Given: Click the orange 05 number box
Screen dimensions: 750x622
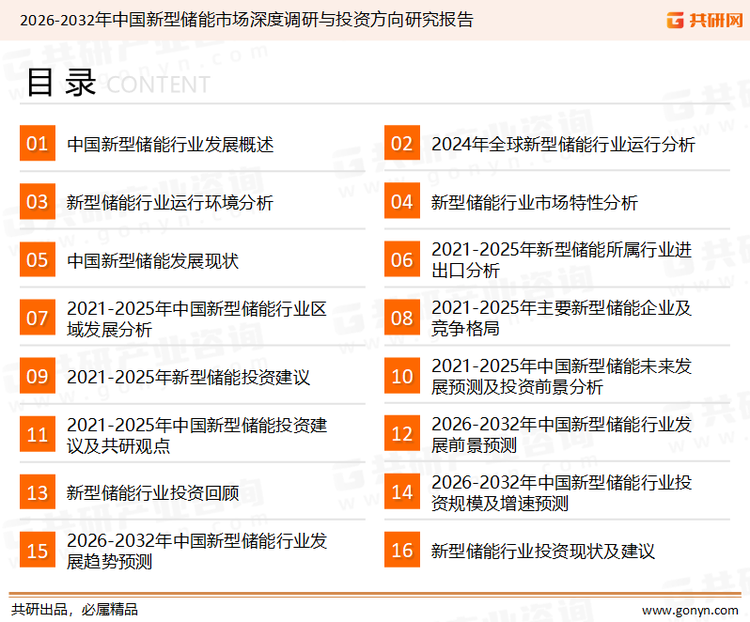Looking at the screenshot, I should (x=37, y=259).
